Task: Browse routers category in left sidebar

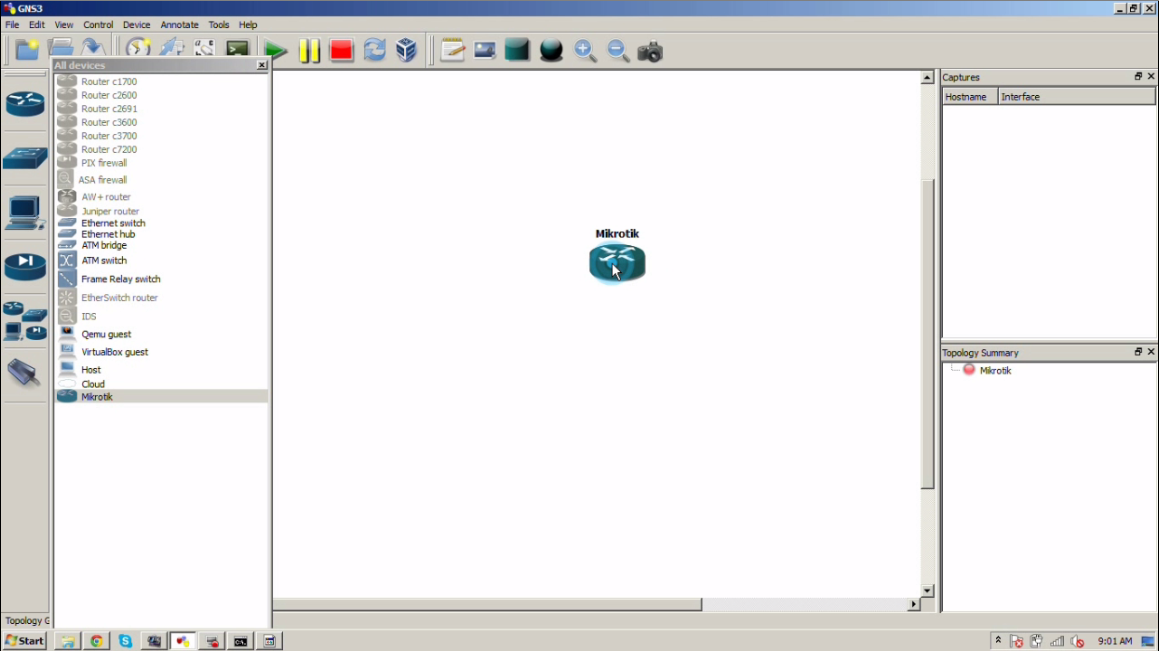Action: (x=25, y=103)
